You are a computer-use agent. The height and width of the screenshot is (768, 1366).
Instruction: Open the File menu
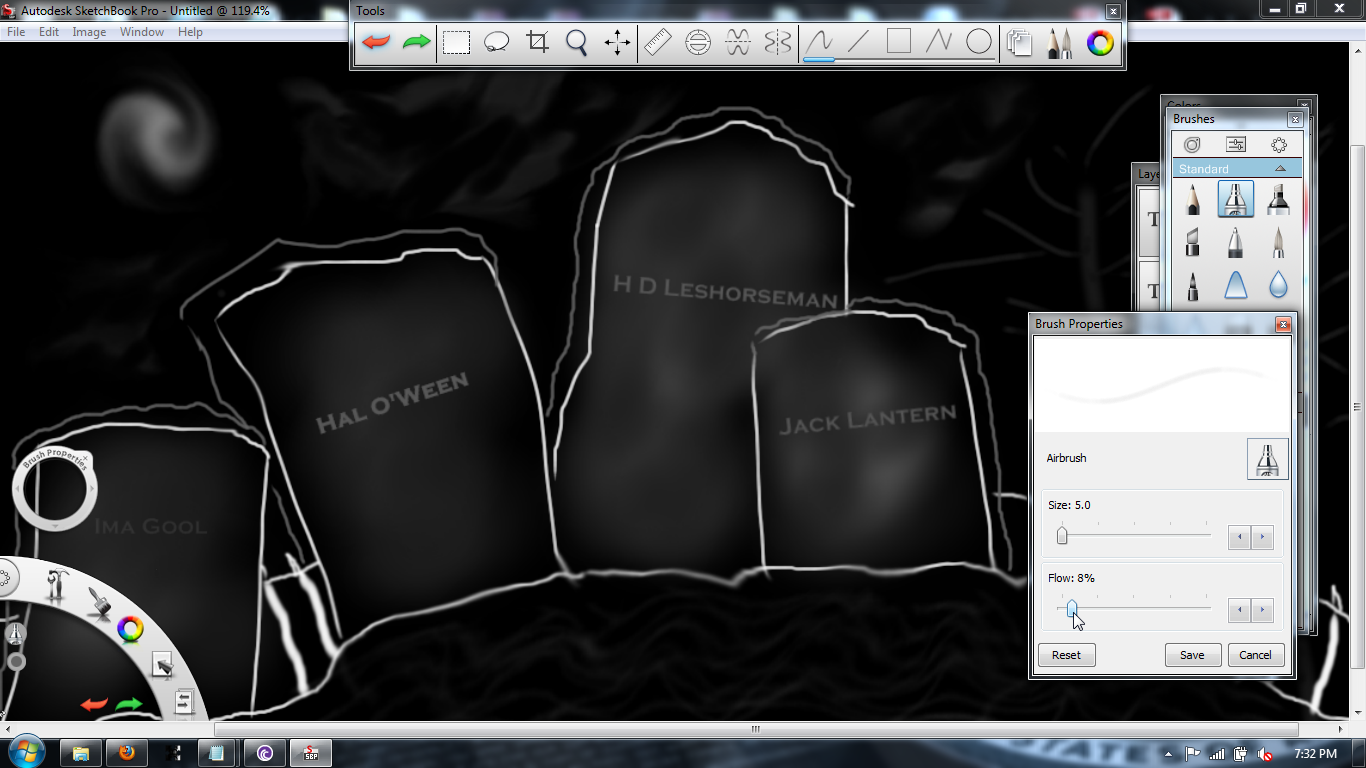coord(16,32)
